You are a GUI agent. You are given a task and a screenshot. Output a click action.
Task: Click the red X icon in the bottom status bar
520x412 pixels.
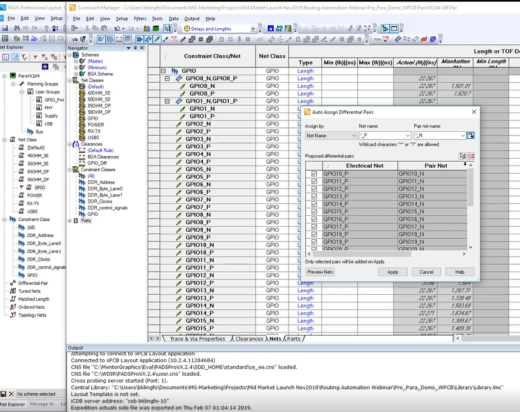[x=11, y=394]
